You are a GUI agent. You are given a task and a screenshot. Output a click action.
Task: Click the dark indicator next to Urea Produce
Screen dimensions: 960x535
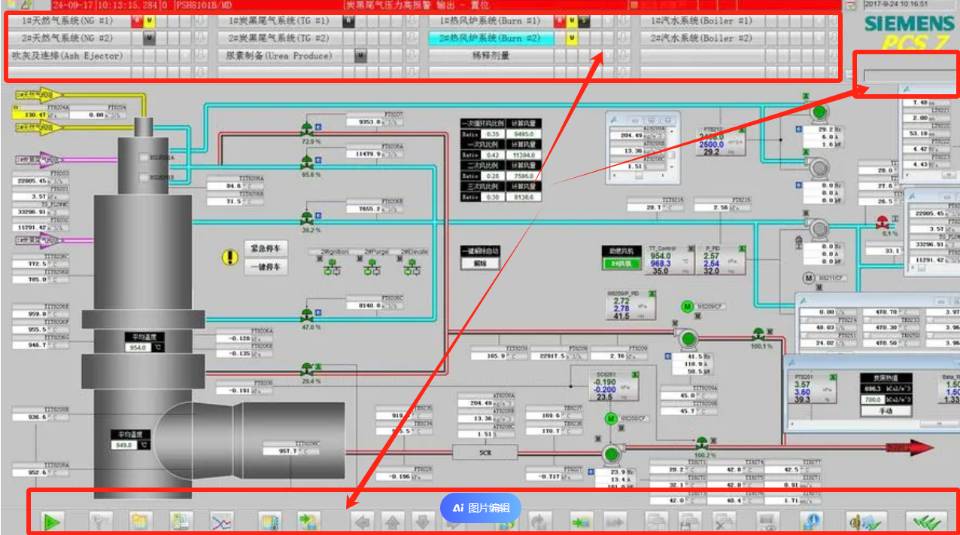tap(361, 56)
